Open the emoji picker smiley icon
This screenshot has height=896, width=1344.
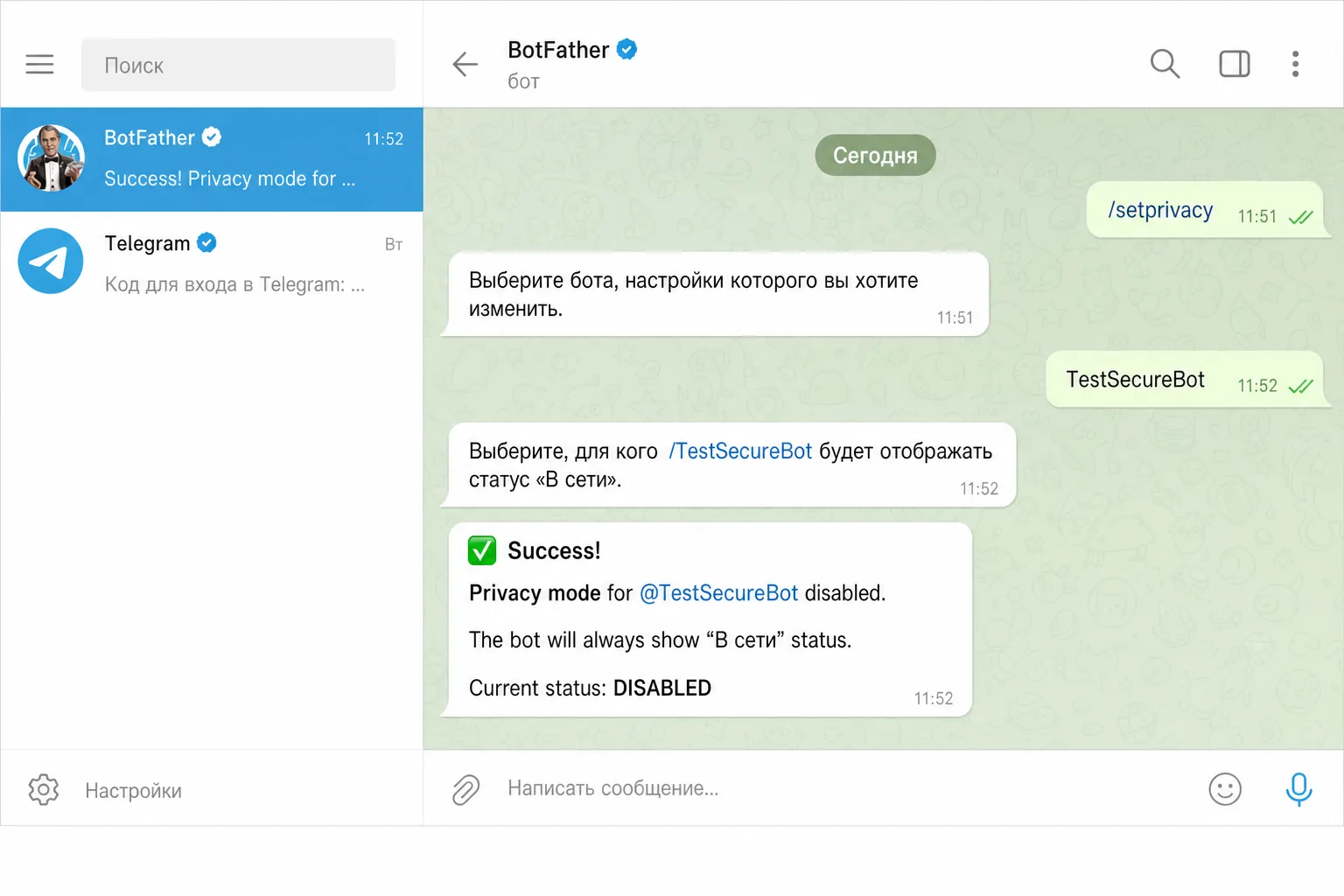[x=1225, y=789]
